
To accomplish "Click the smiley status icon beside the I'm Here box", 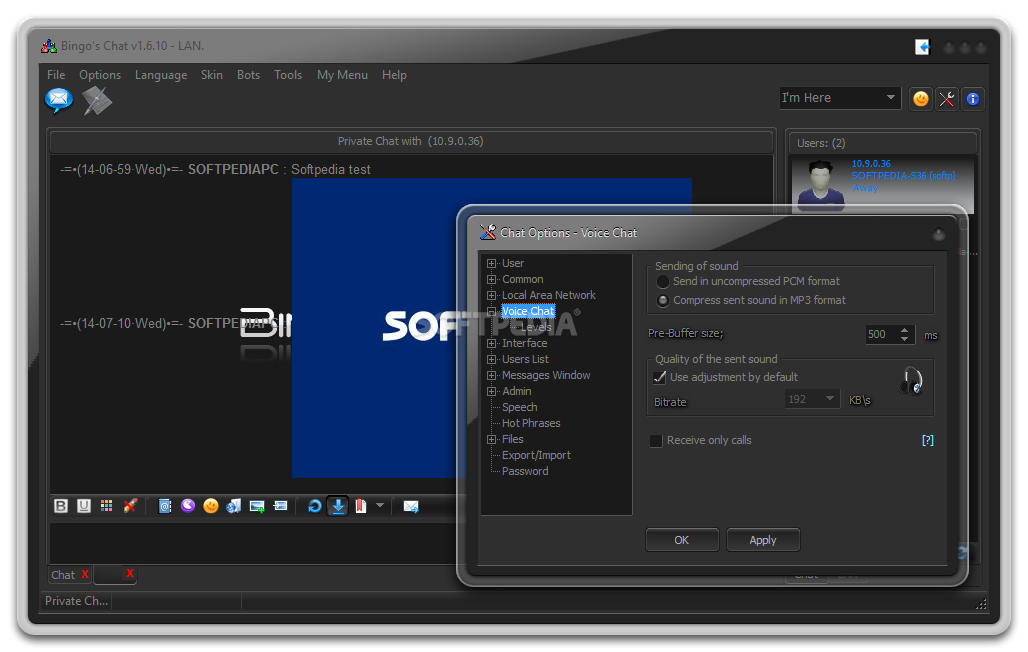I will pyautogui.click(x=920, y=99).
